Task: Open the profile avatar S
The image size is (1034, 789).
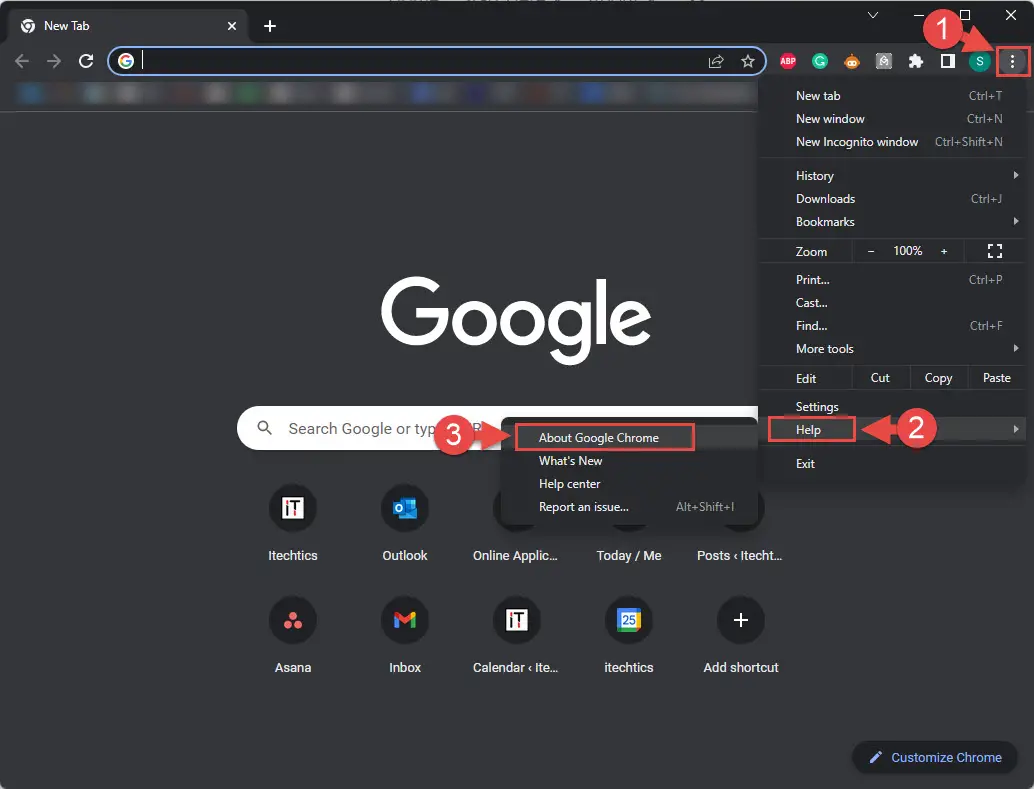Action: (x=979, y=61)
